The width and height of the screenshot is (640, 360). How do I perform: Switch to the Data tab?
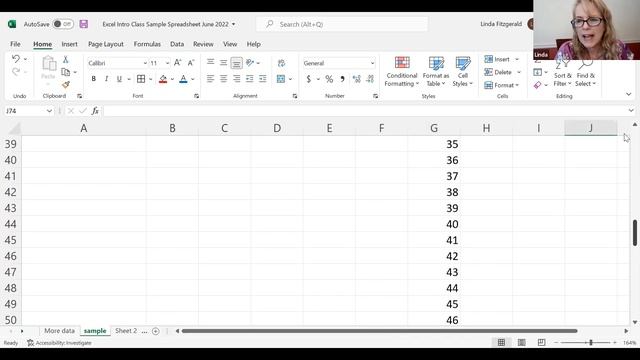click(x=177, y=44)
